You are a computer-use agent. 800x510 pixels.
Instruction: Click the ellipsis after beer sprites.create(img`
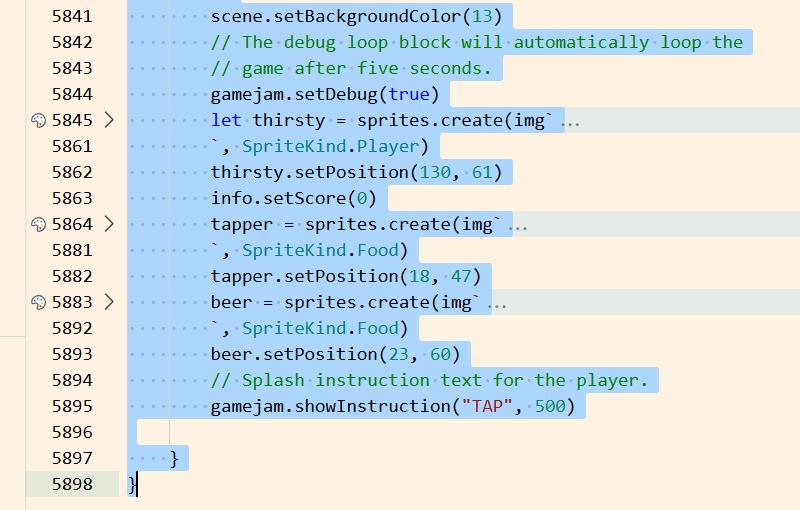(497, 303)
